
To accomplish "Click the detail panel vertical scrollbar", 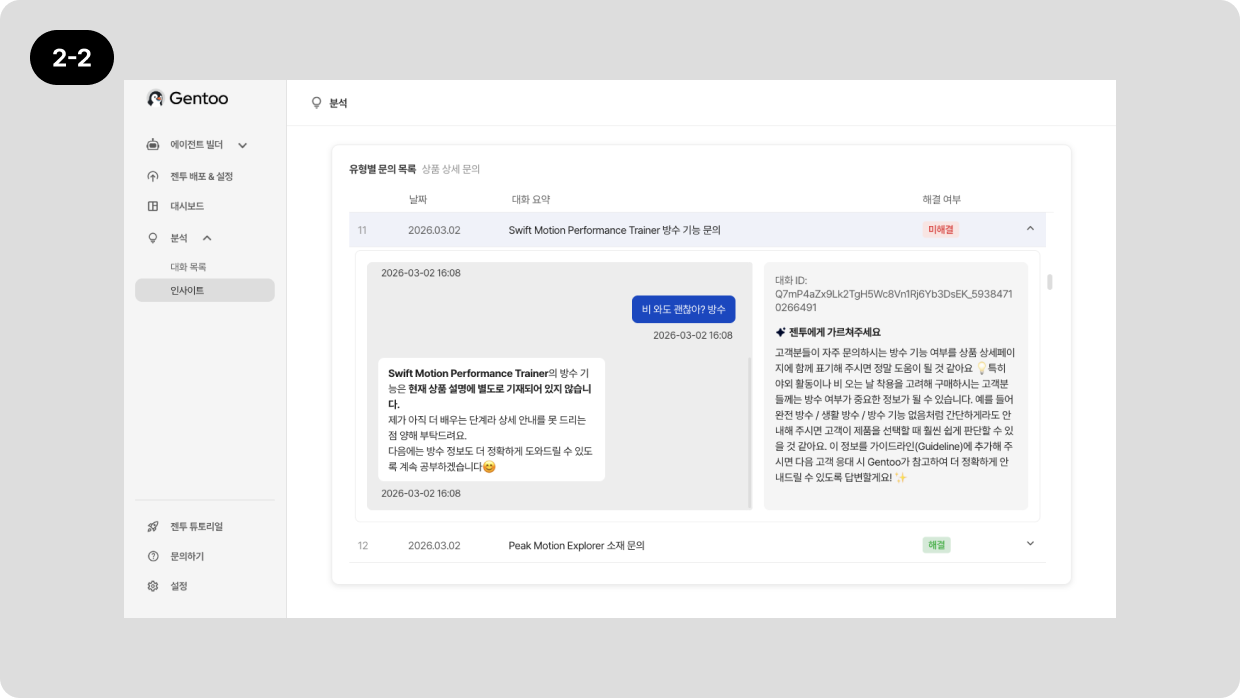I will [x=1049, y=282].
